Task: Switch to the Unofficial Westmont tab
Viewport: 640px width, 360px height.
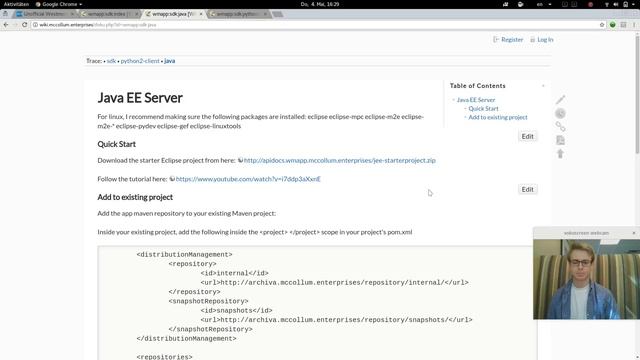Action: 45,14
